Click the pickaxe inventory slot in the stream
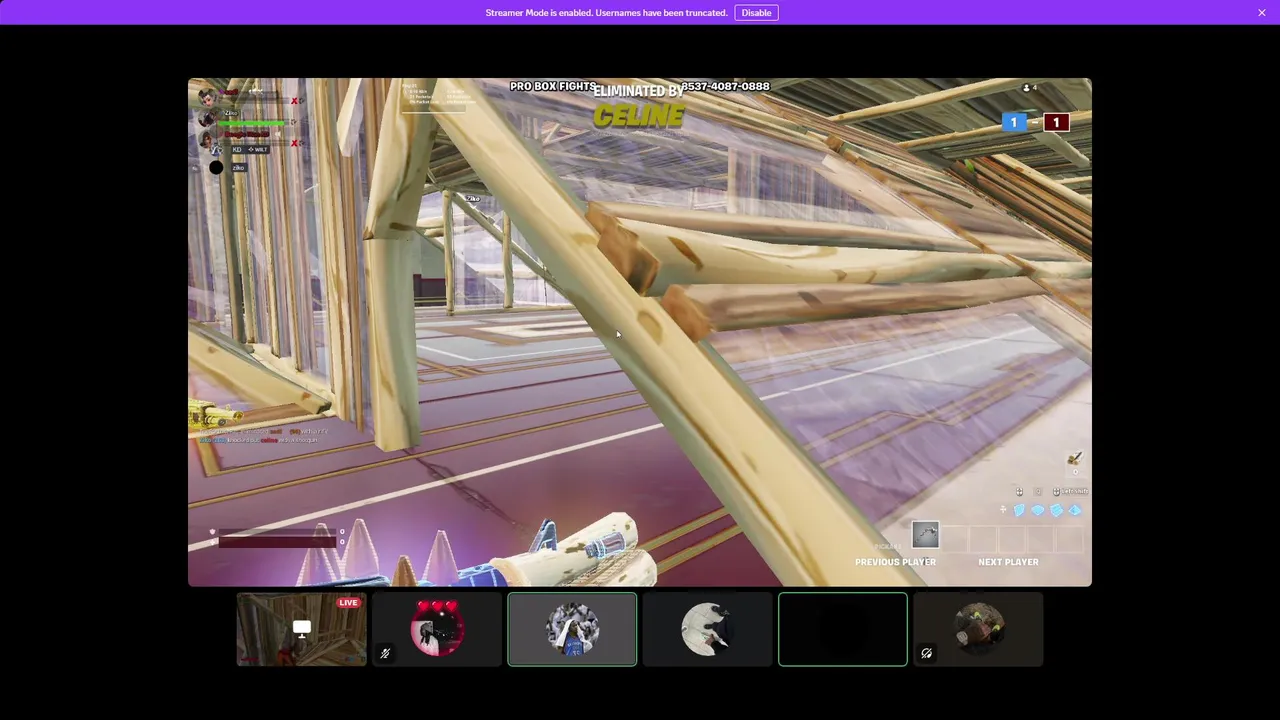The height and width of the screenshot is (720, 1280). pos(925,535)
